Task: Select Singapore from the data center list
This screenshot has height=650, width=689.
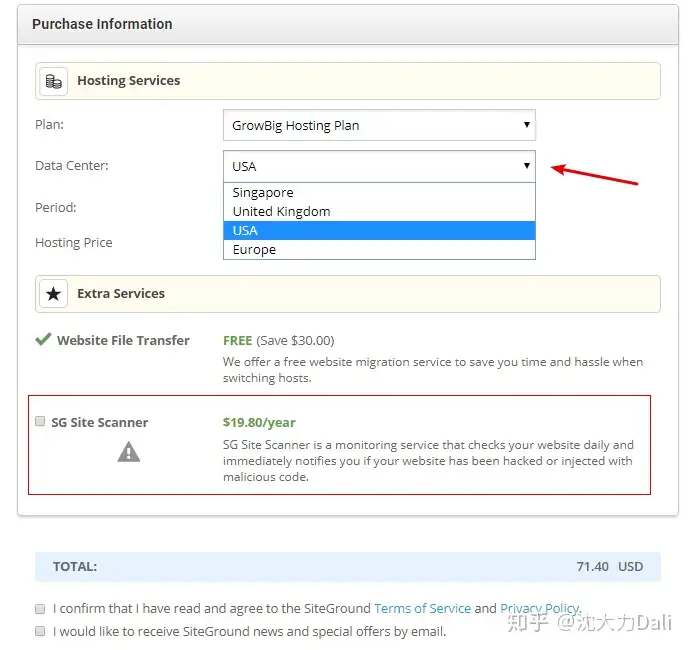Action: pos(379,192)
